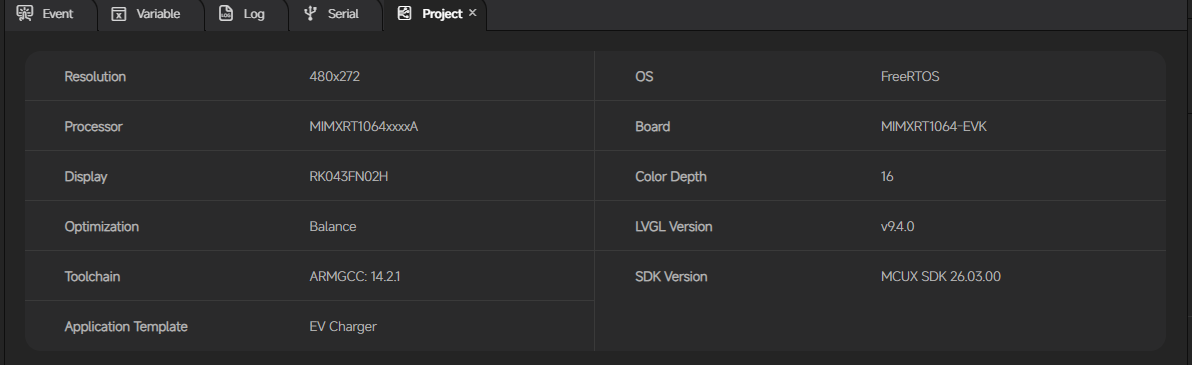Close the Project tab
Screen dimensions: 1192x365
click(x=472, y=13)
